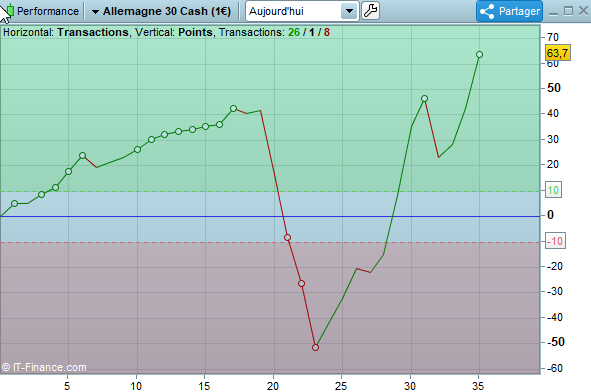Click the peak marker at transaction 17
The height and width of the screenshot is (392, 591).
click(x=233, y=109)
